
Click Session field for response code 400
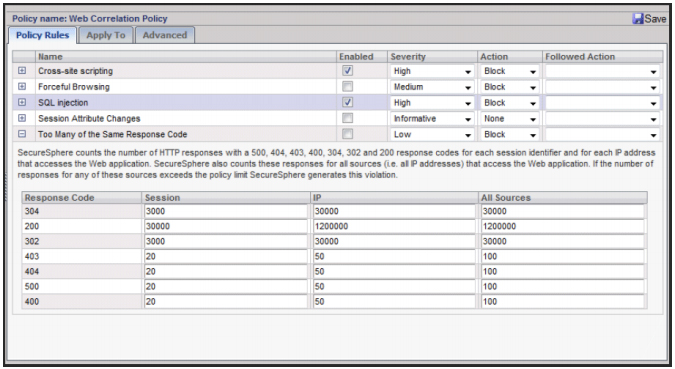coord(226,302)
